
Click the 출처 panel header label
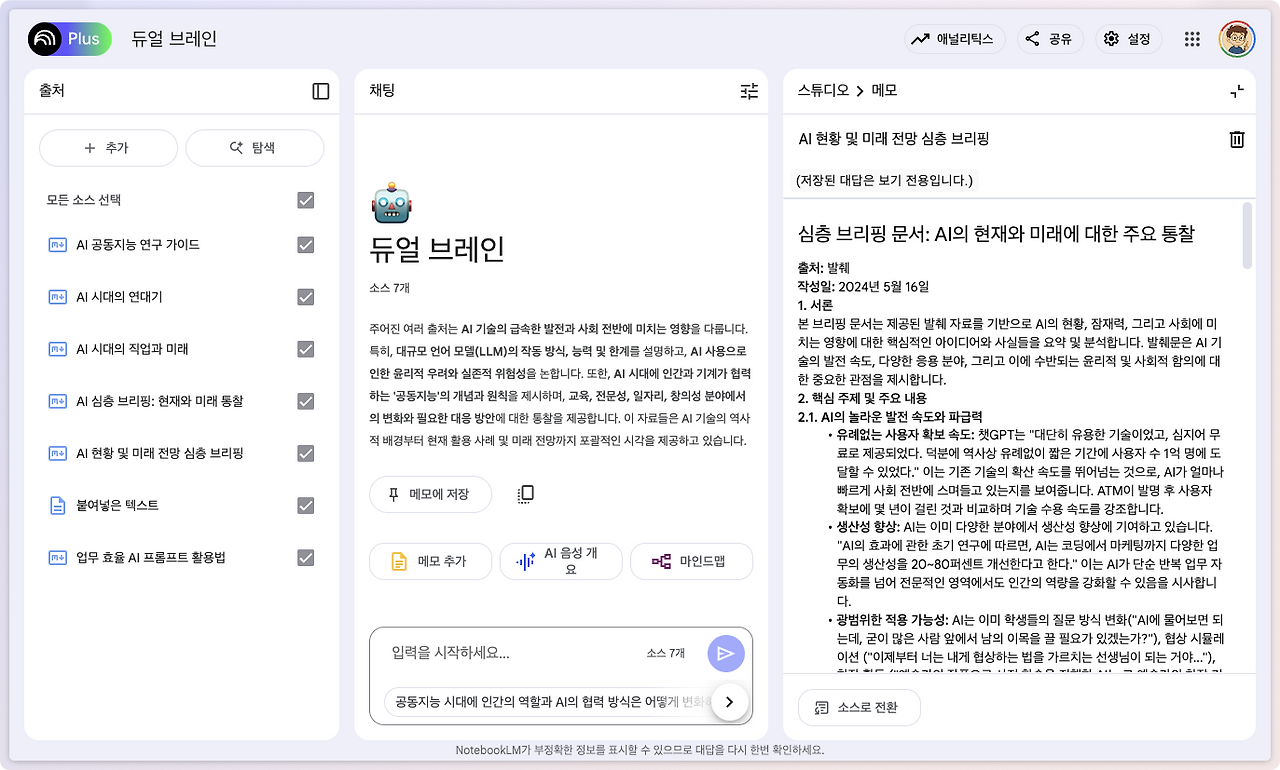(52, 91)
